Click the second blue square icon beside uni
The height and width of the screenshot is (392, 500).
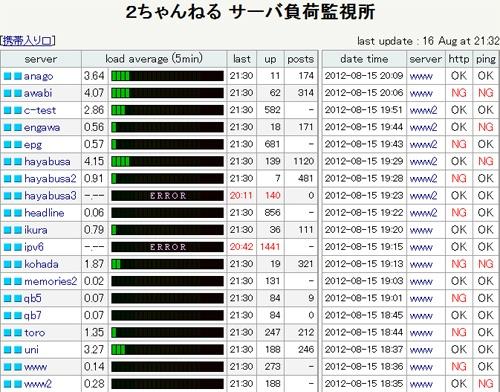tap(18, 350)
